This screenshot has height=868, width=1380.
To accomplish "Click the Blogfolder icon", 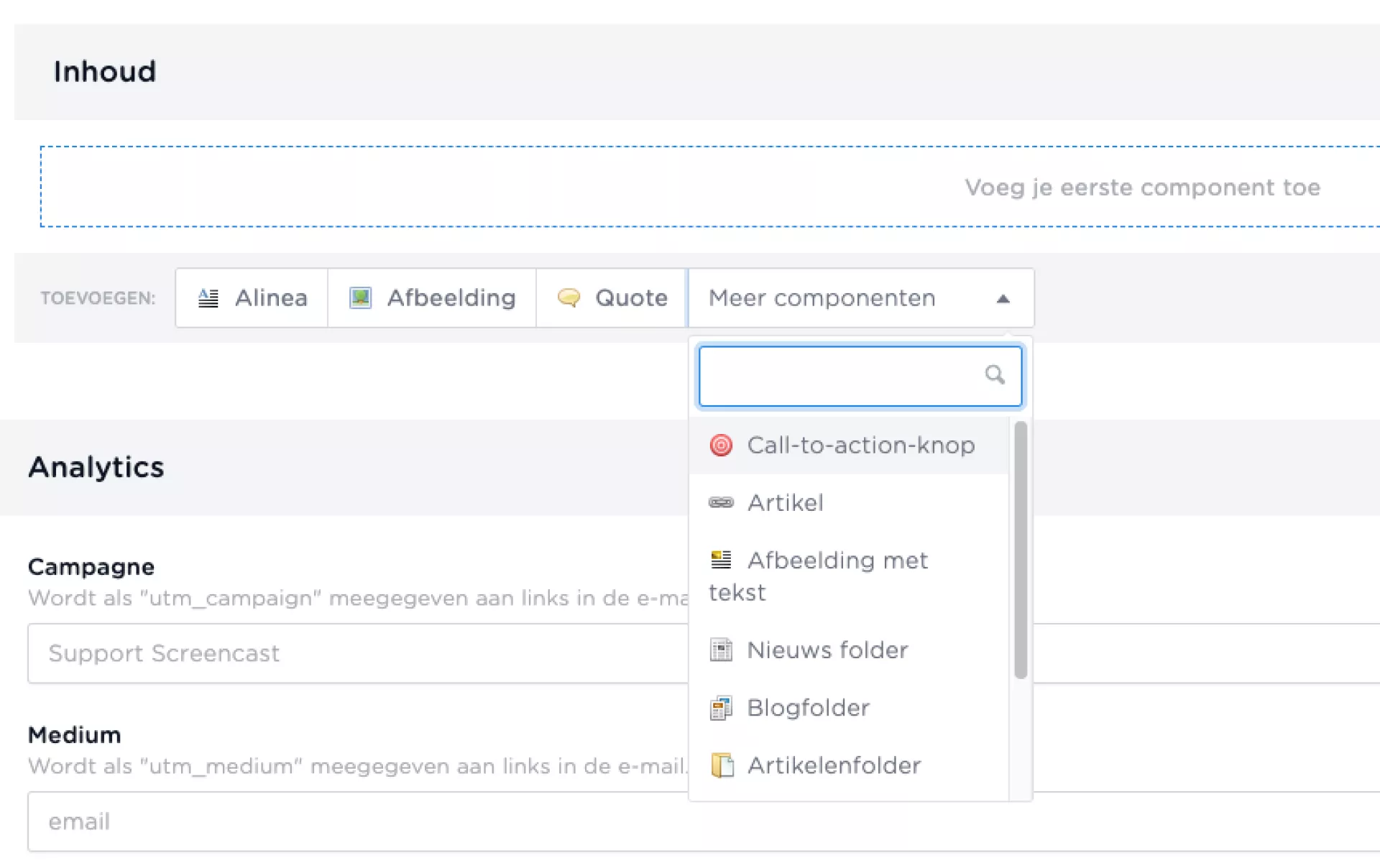I will [x=721, y=708].
